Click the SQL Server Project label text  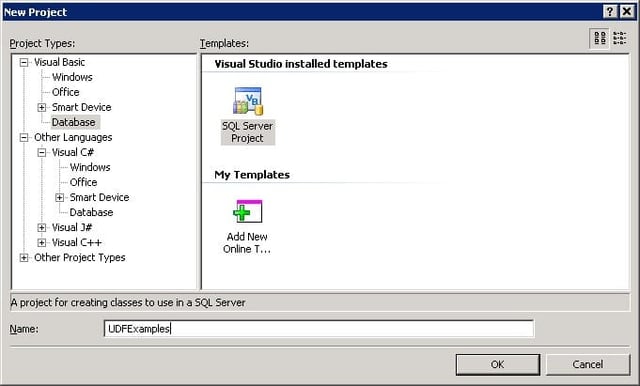(248, 132)
